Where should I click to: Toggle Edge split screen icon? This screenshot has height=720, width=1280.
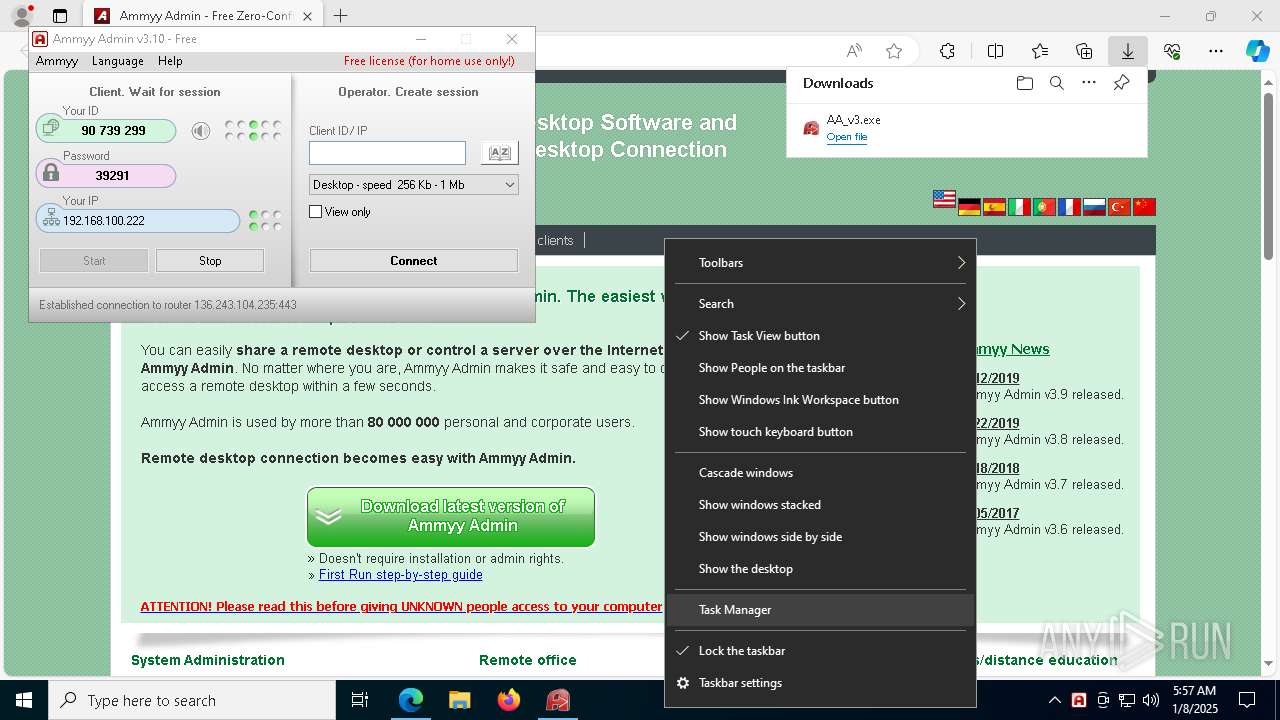[995, 51]
